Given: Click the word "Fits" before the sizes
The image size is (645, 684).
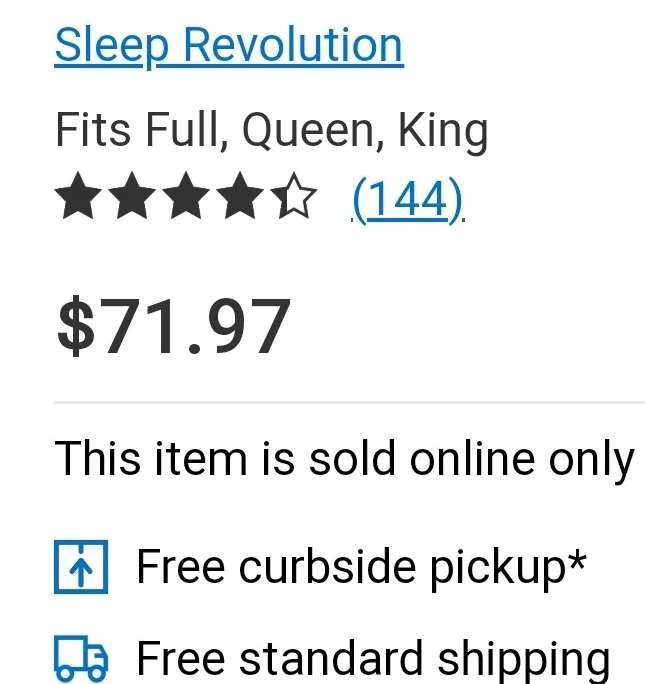Looking at the screenshot, I should pos(93,130).
